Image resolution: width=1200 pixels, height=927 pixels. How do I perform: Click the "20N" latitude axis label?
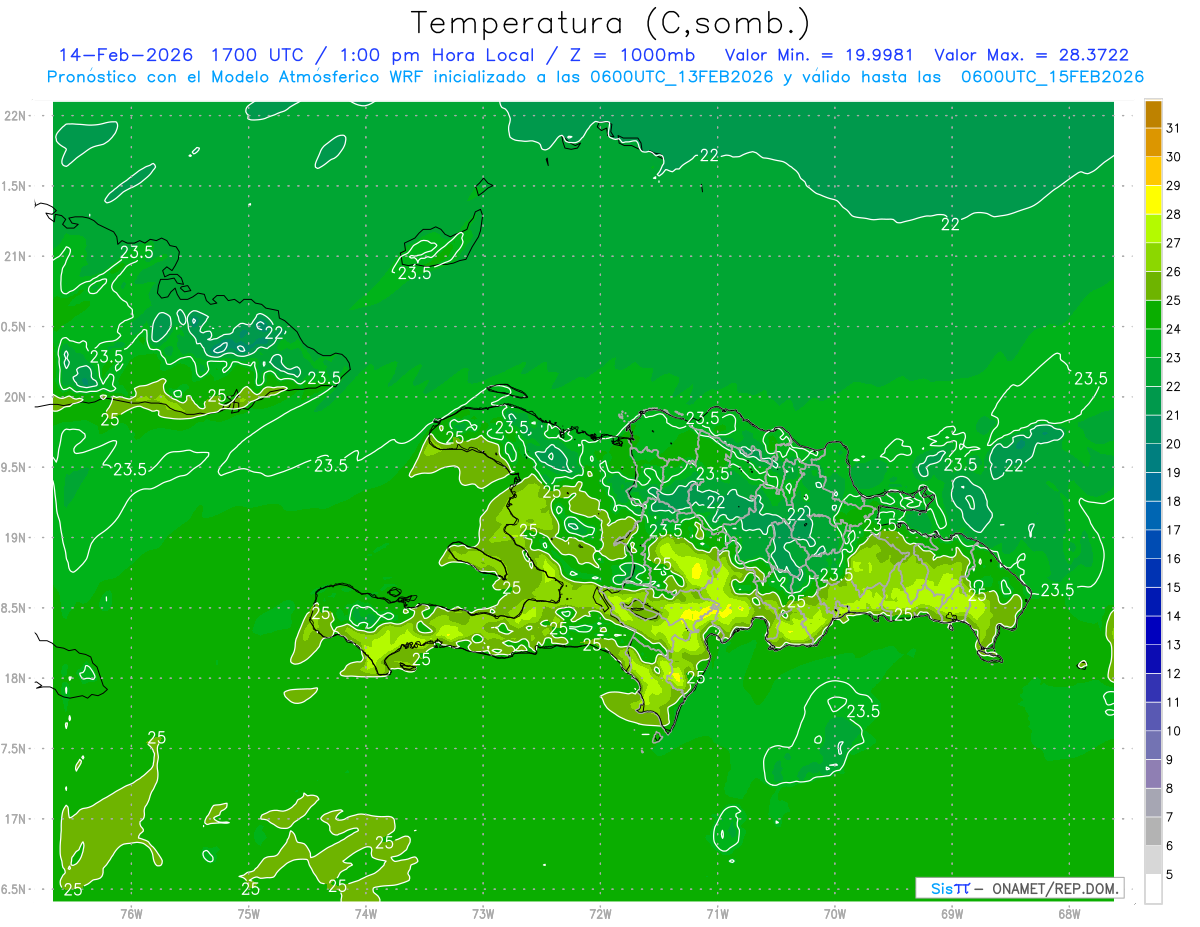click(x=16, y=397)
